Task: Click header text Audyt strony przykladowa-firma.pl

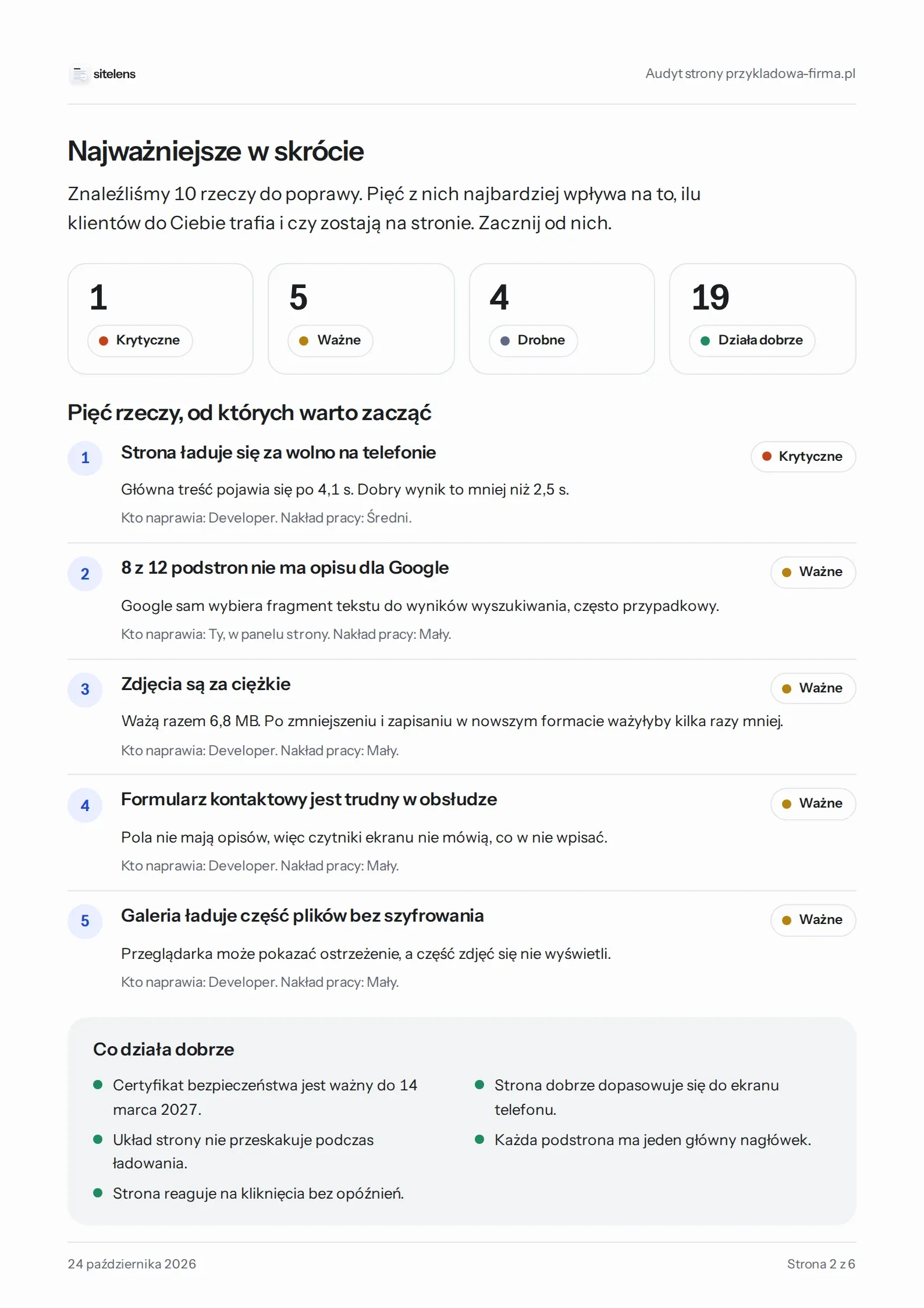Action: tap(750, 74)
